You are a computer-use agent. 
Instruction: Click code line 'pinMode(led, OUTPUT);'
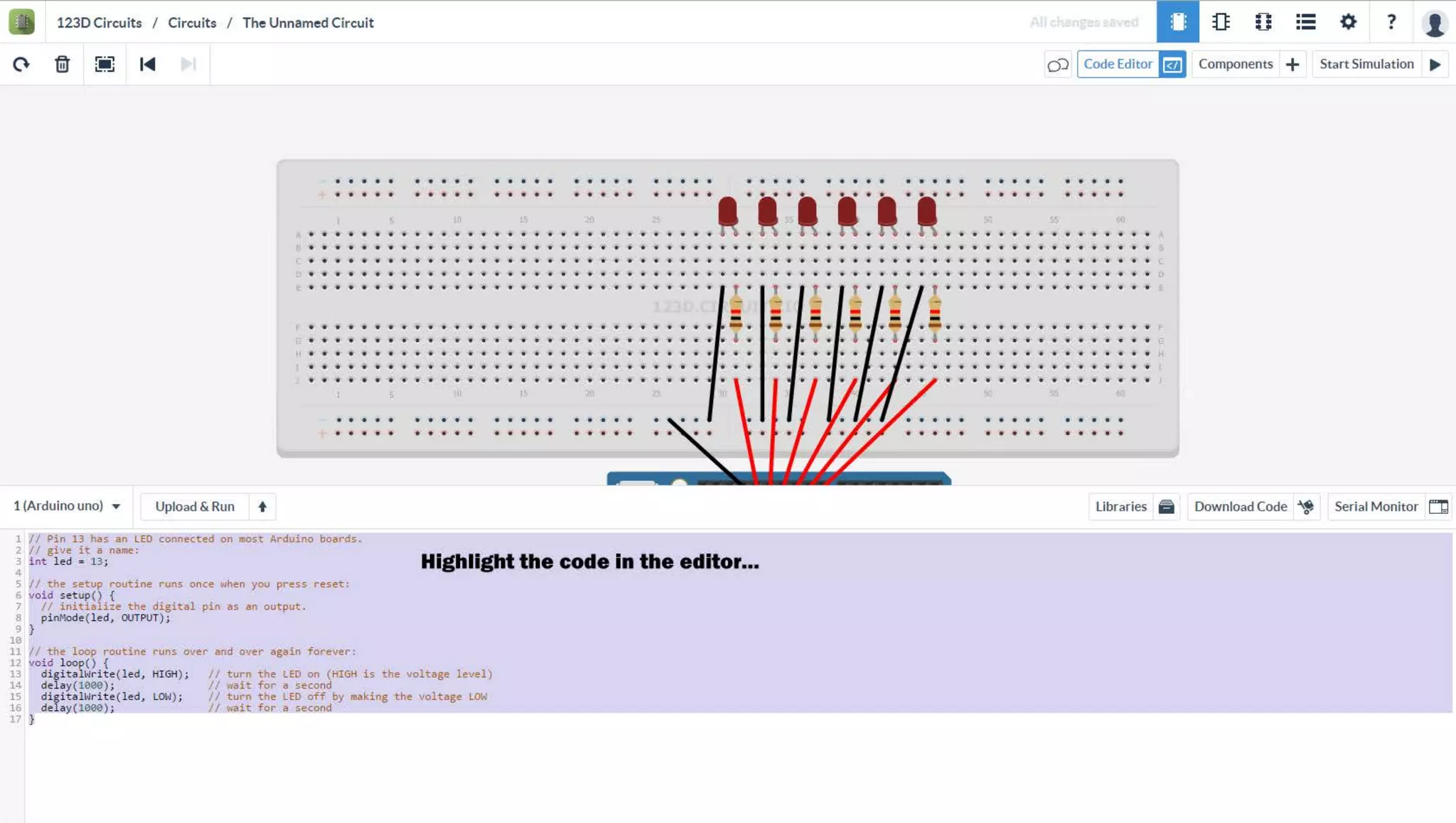105,618
